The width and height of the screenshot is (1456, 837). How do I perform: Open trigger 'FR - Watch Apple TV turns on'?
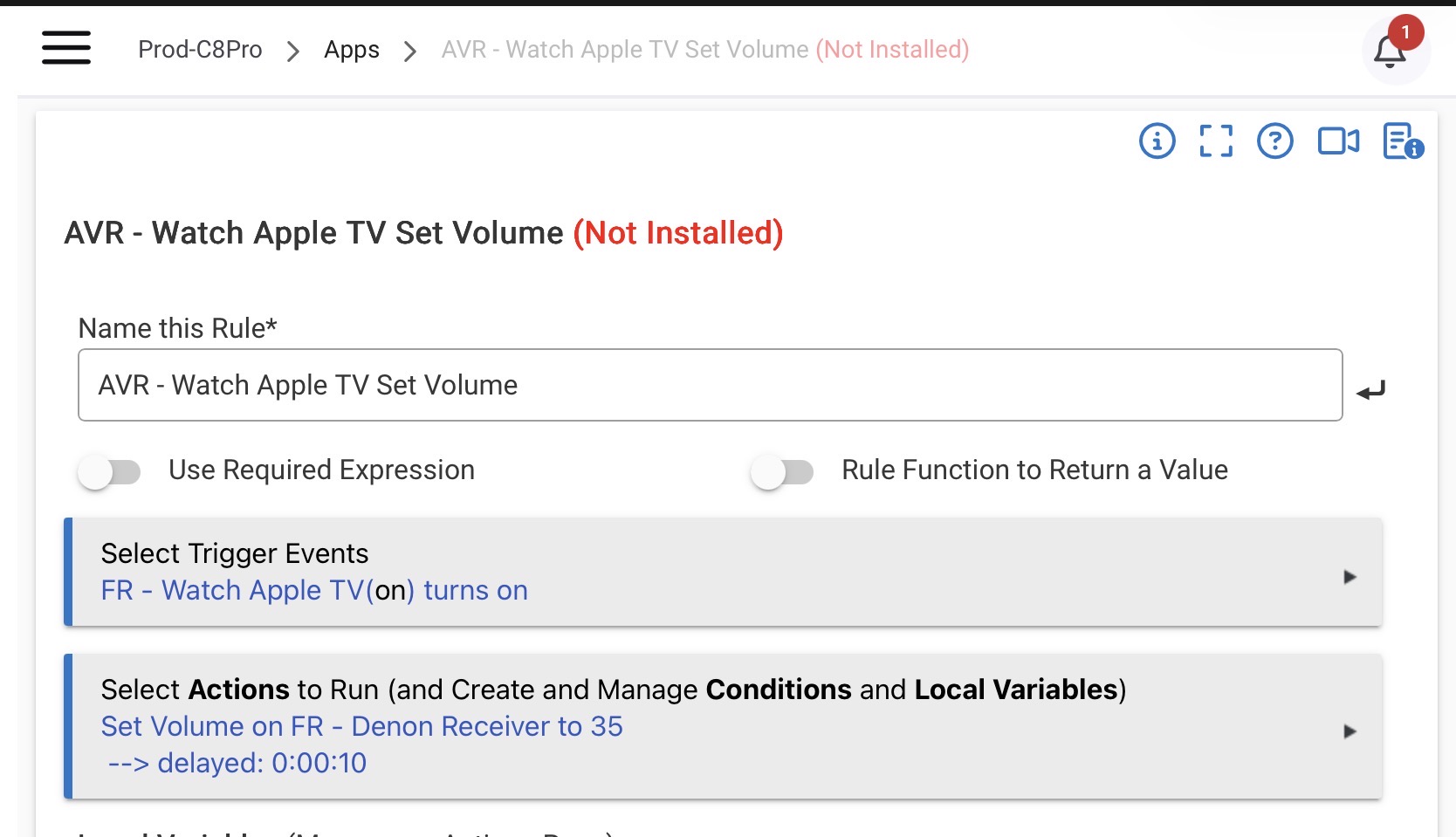pos(314,591)
